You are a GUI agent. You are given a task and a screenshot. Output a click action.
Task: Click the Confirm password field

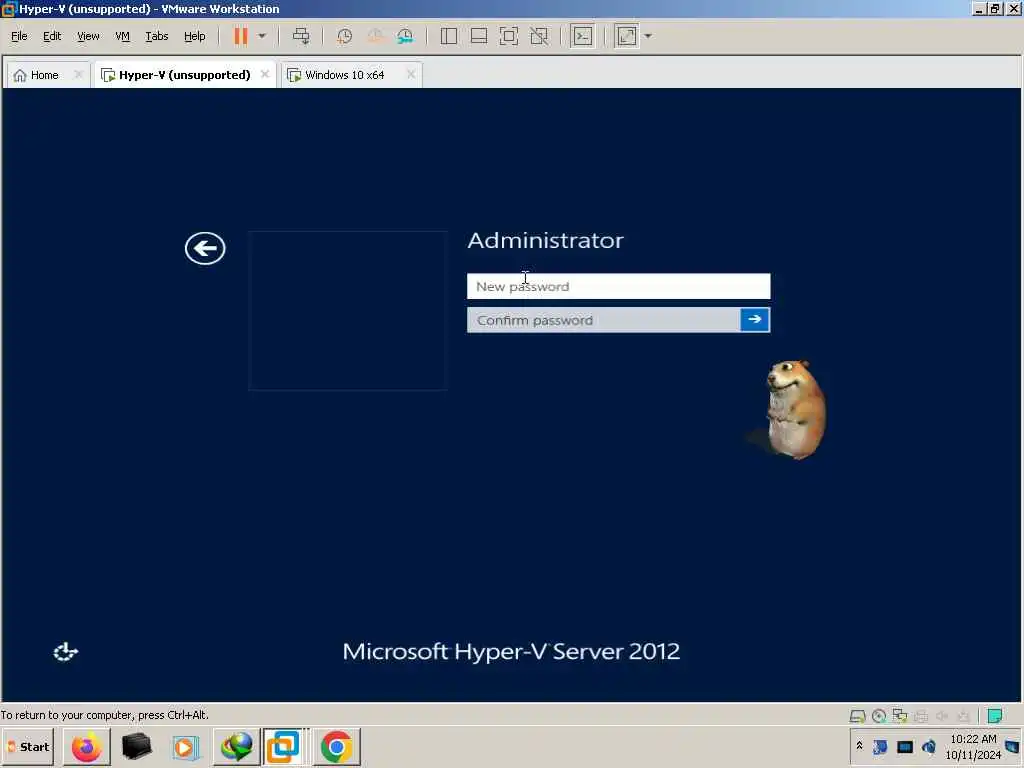click(603, 320)
